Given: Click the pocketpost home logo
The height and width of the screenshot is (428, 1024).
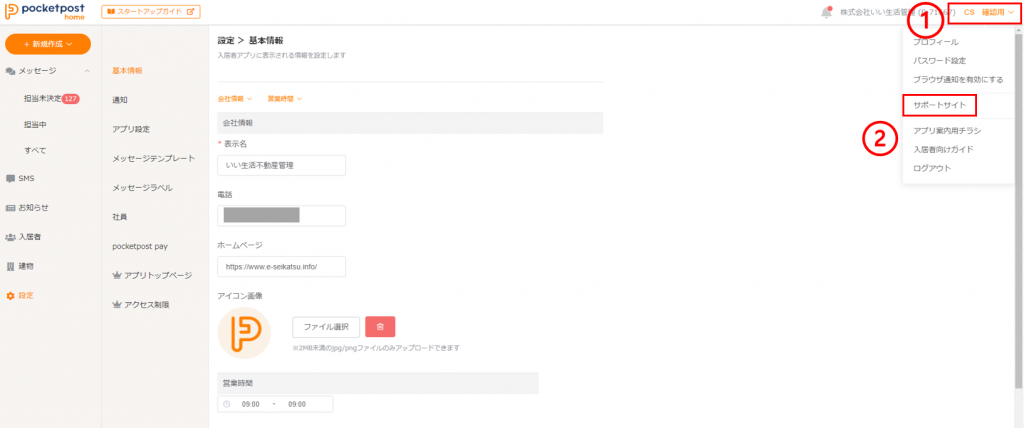Looking at the screenshot, I should [x=47, y=12].
